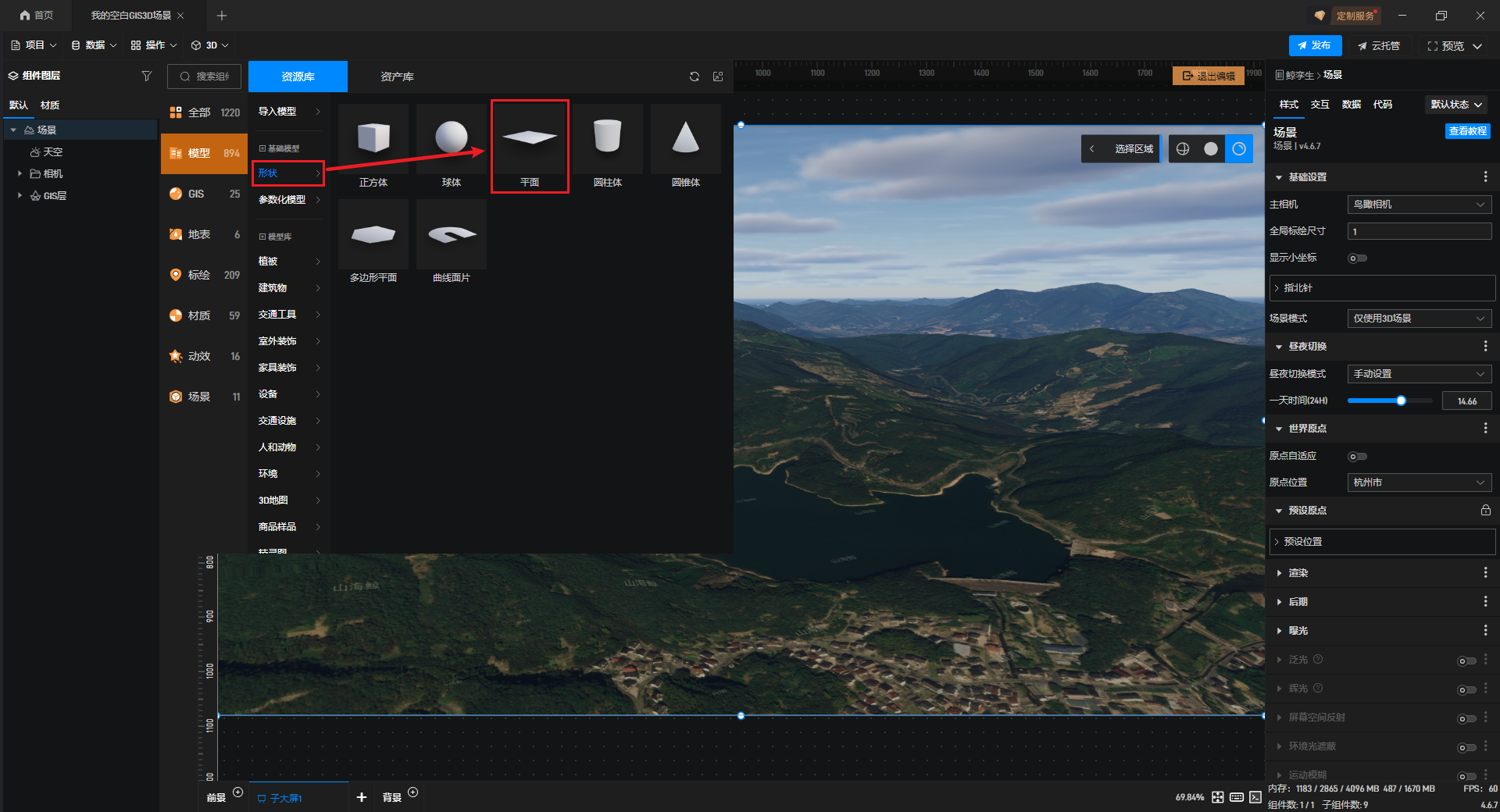Click the preset origin lock icon

[x=1485, y=511]
